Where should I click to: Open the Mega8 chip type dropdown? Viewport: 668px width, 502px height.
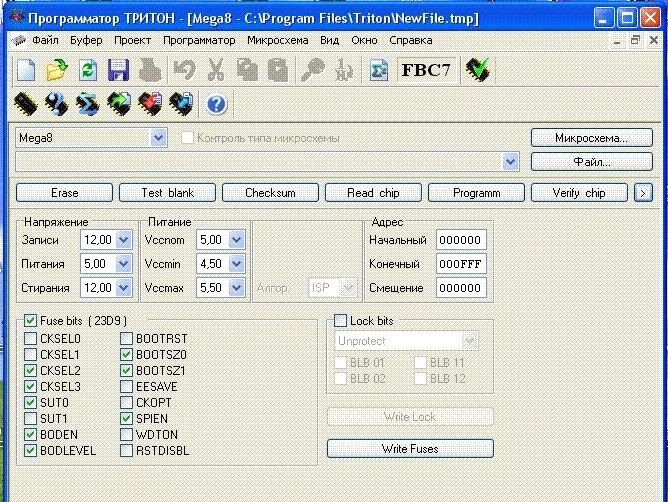[158, 138]
